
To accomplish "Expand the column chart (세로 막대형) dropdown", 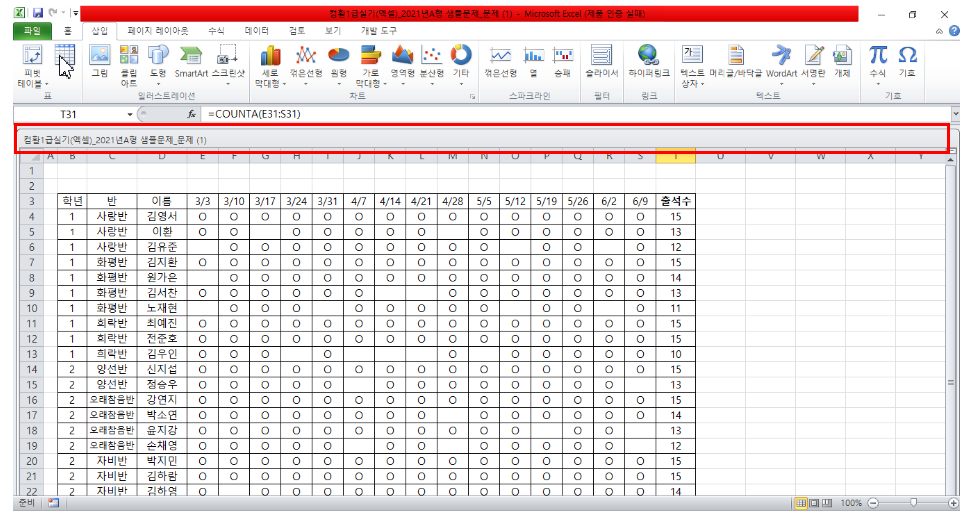I will coord(269,84).
